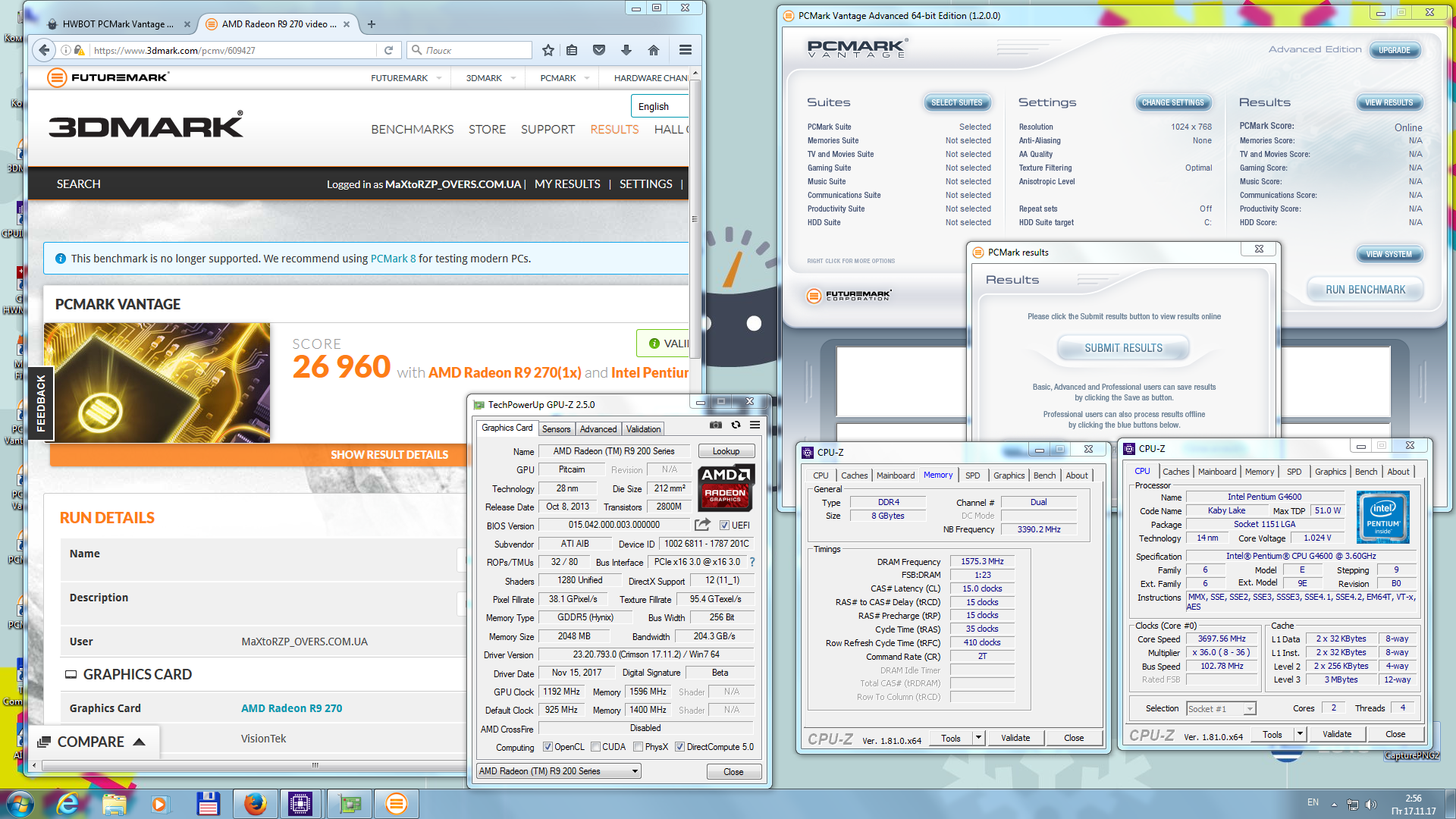This screenshot has width=1456, height=819.
Task: Expand the 3DMARK top navigation dropdown
Action: coord(513,78)
